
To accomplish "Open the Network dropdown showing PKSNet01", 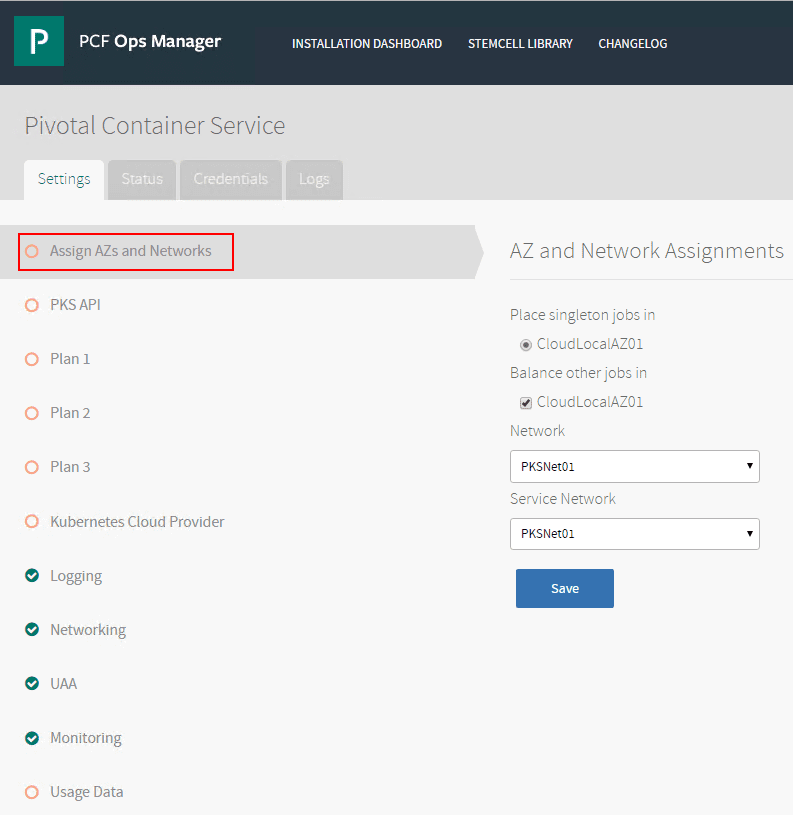I will 634,466.
